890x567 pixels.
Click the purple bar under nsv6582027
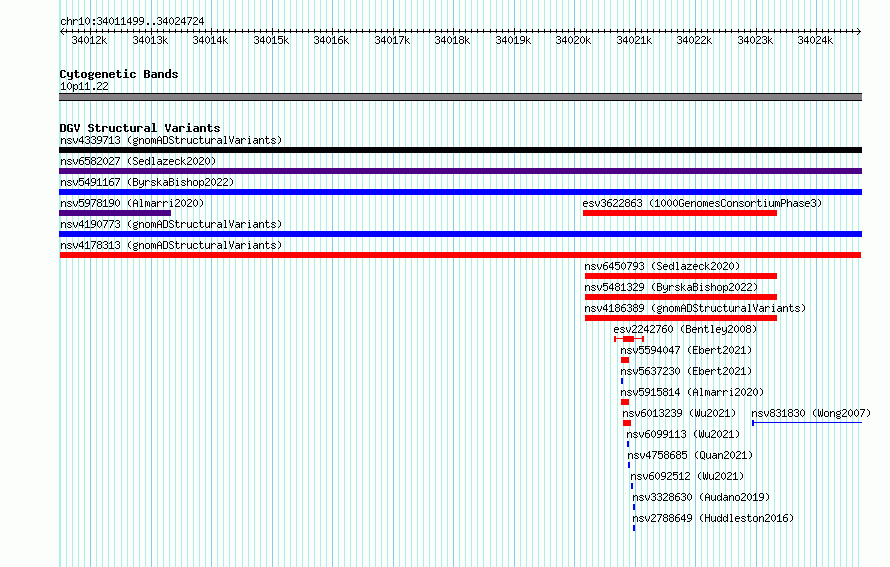(460, 171)
